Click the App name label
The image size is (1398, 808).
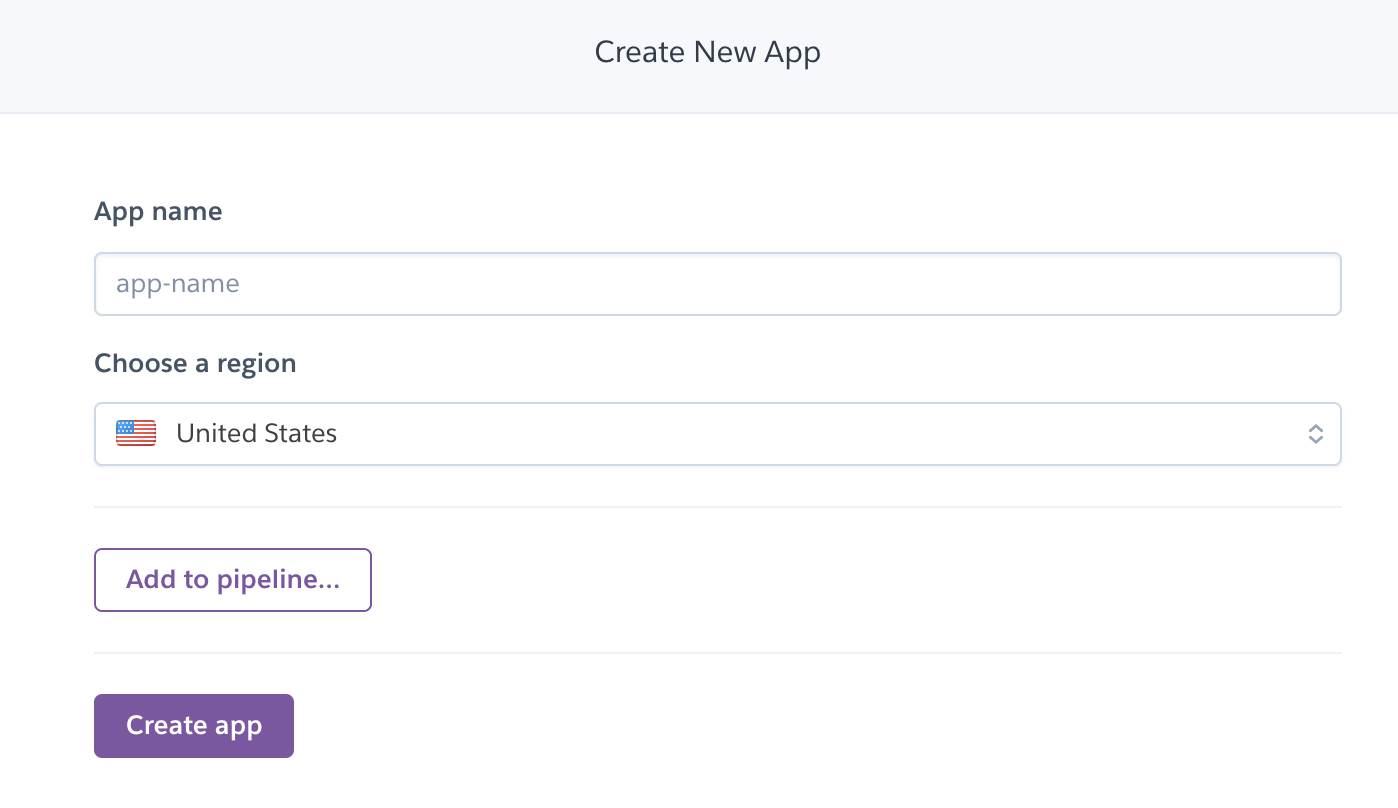[158, 211]
